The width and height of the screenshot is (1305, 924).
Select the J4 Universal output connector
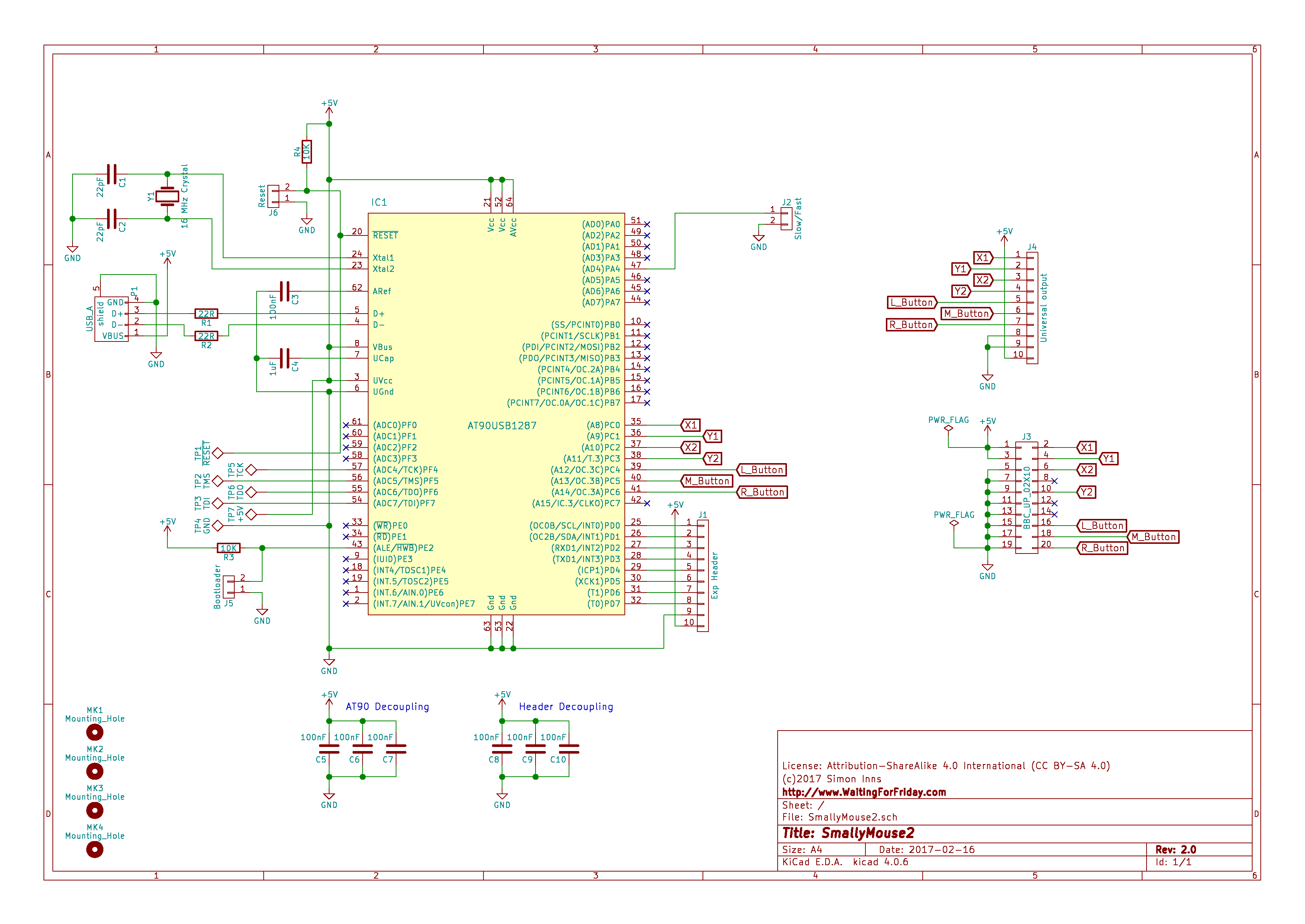pyautogui.click(x=1032, y=308)
